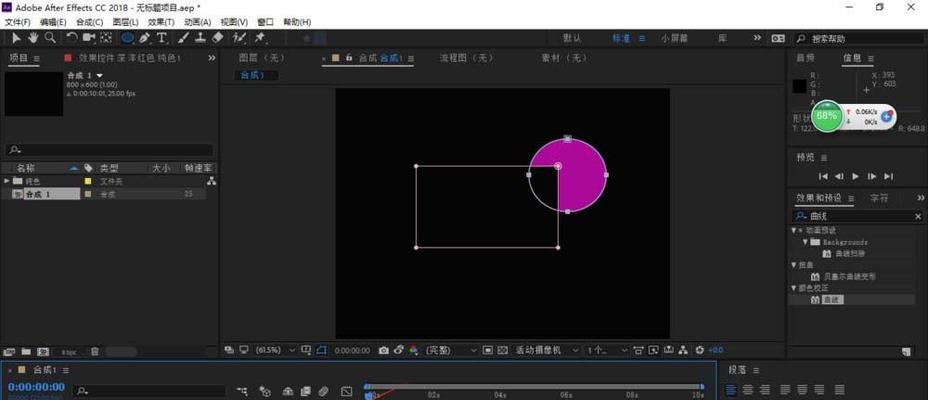Click the 曲线 effect in effects list

(x=832, y=299)
